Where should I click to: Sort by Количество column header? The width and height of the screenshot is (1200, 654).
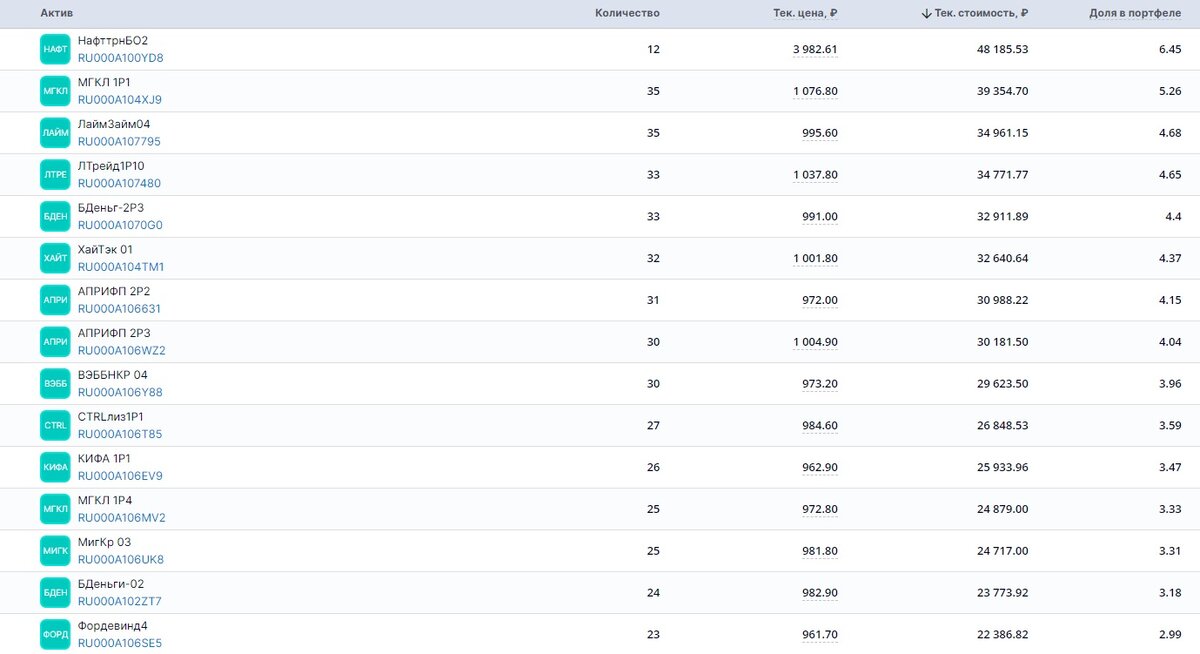coord(627,13)
